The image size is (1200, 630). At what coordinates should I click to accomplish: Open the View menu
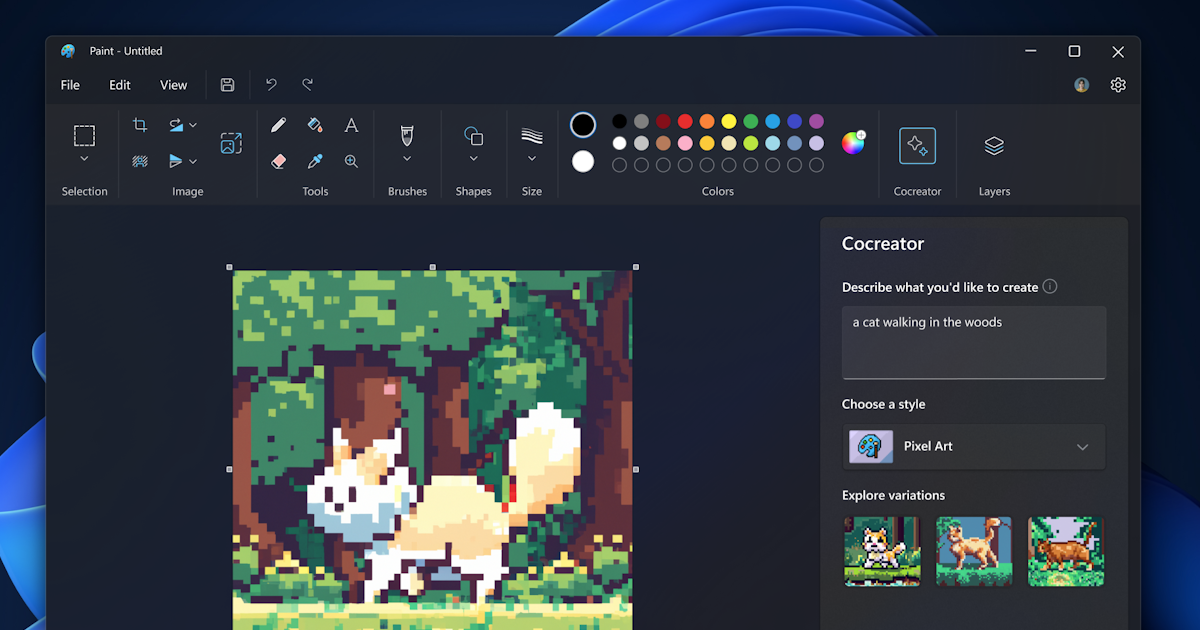pos(174,85)
